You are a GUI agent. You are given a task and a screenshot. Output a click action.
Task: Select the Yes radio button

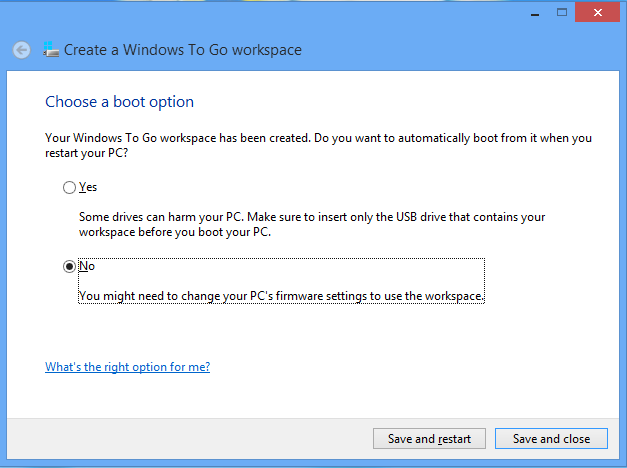point(69,187)
